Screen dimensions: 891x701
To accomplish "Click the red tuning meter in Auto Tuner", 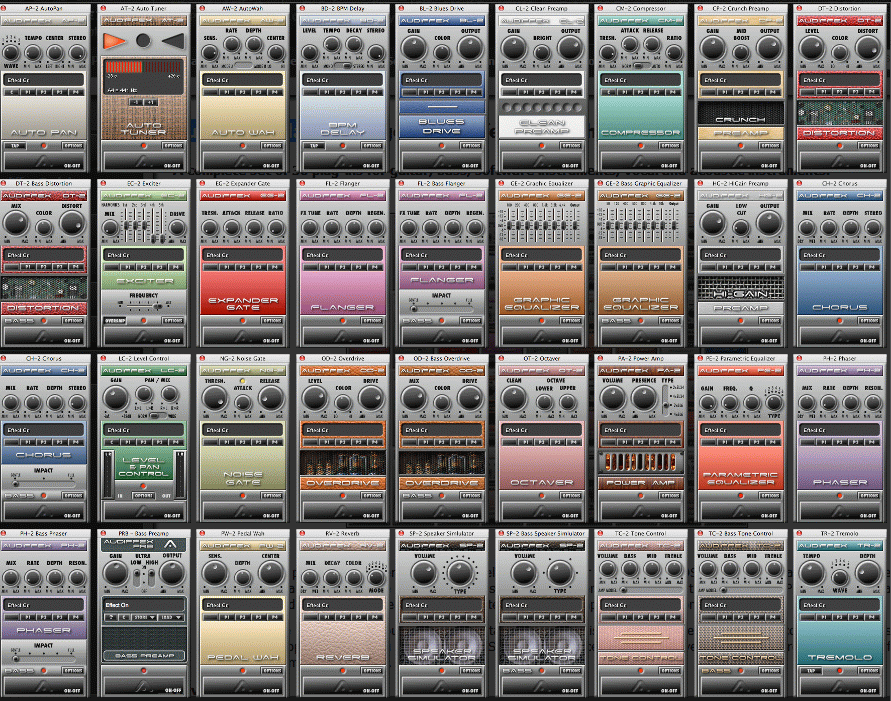I will pyautogui.click(x=144, y=67).
